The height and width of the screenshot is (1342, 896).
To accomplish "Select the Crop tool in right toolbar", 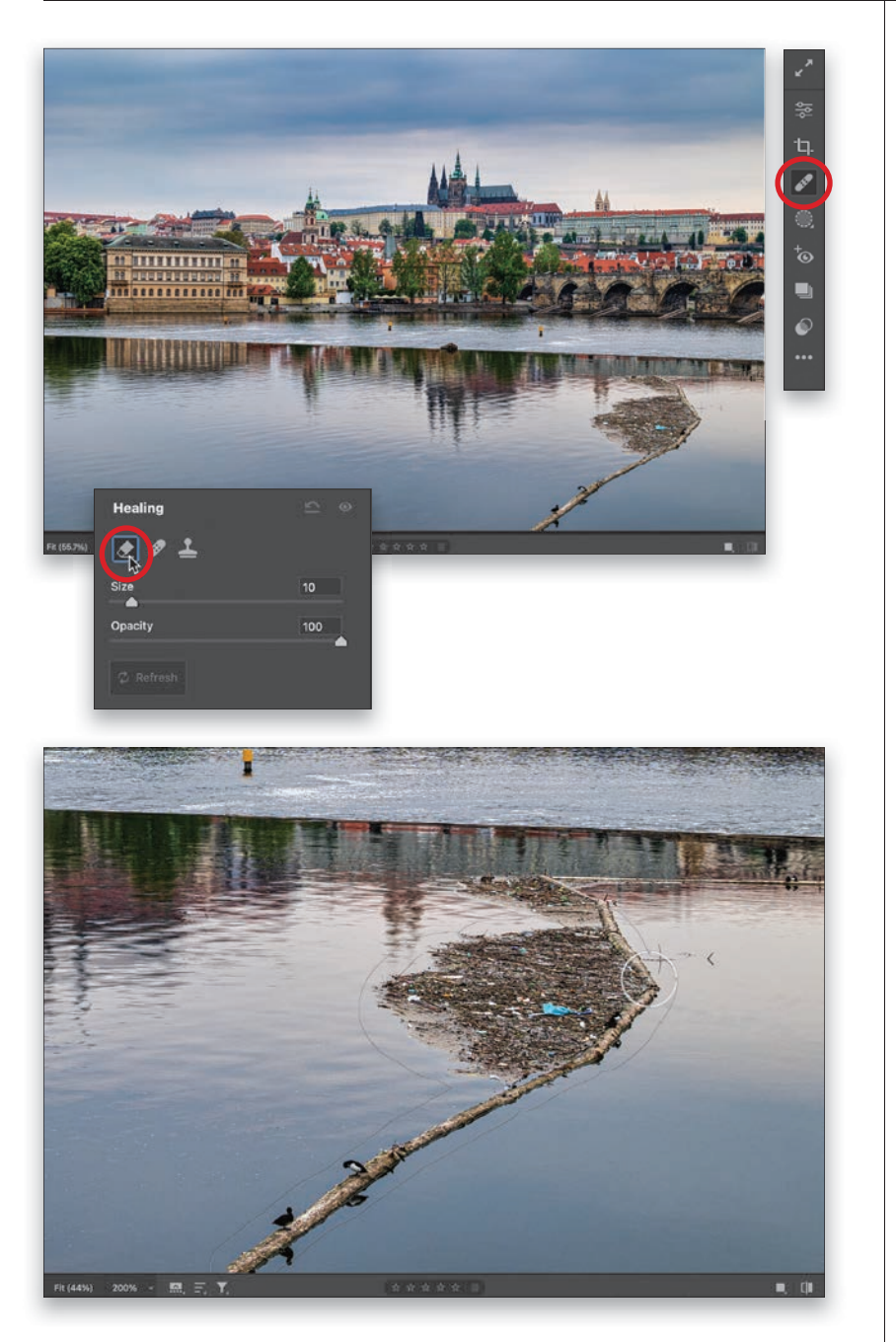I will click(x=803, y=146).
